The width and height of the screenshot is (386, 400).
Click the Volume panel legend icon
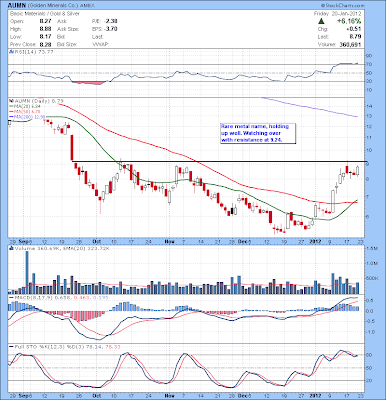point(11,248)
